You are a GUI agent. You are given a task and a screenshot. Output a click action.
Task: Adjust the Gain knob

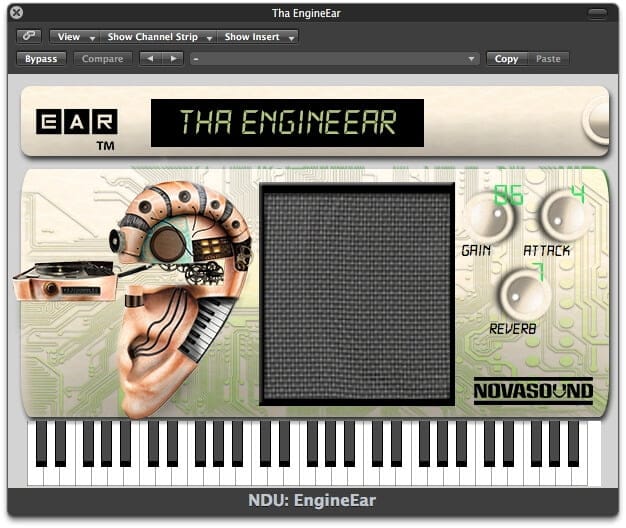(491, 219)
